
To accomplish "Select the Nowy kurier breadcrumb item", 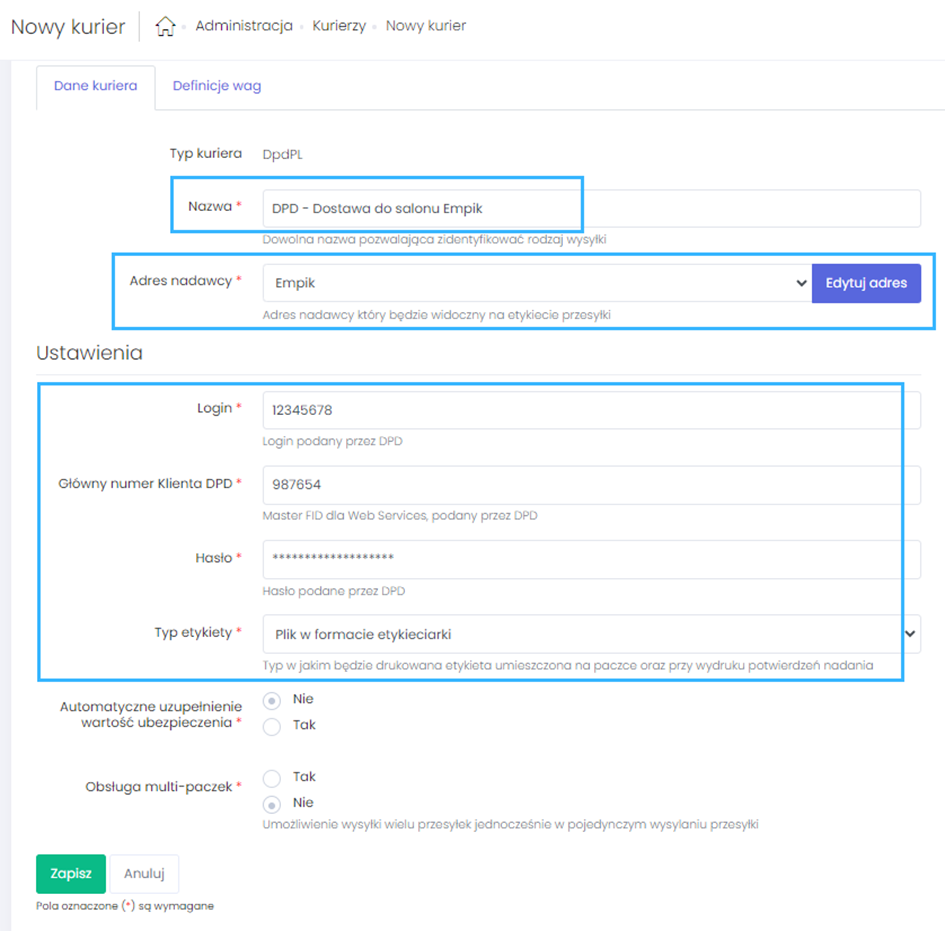I will click(425, 26).
